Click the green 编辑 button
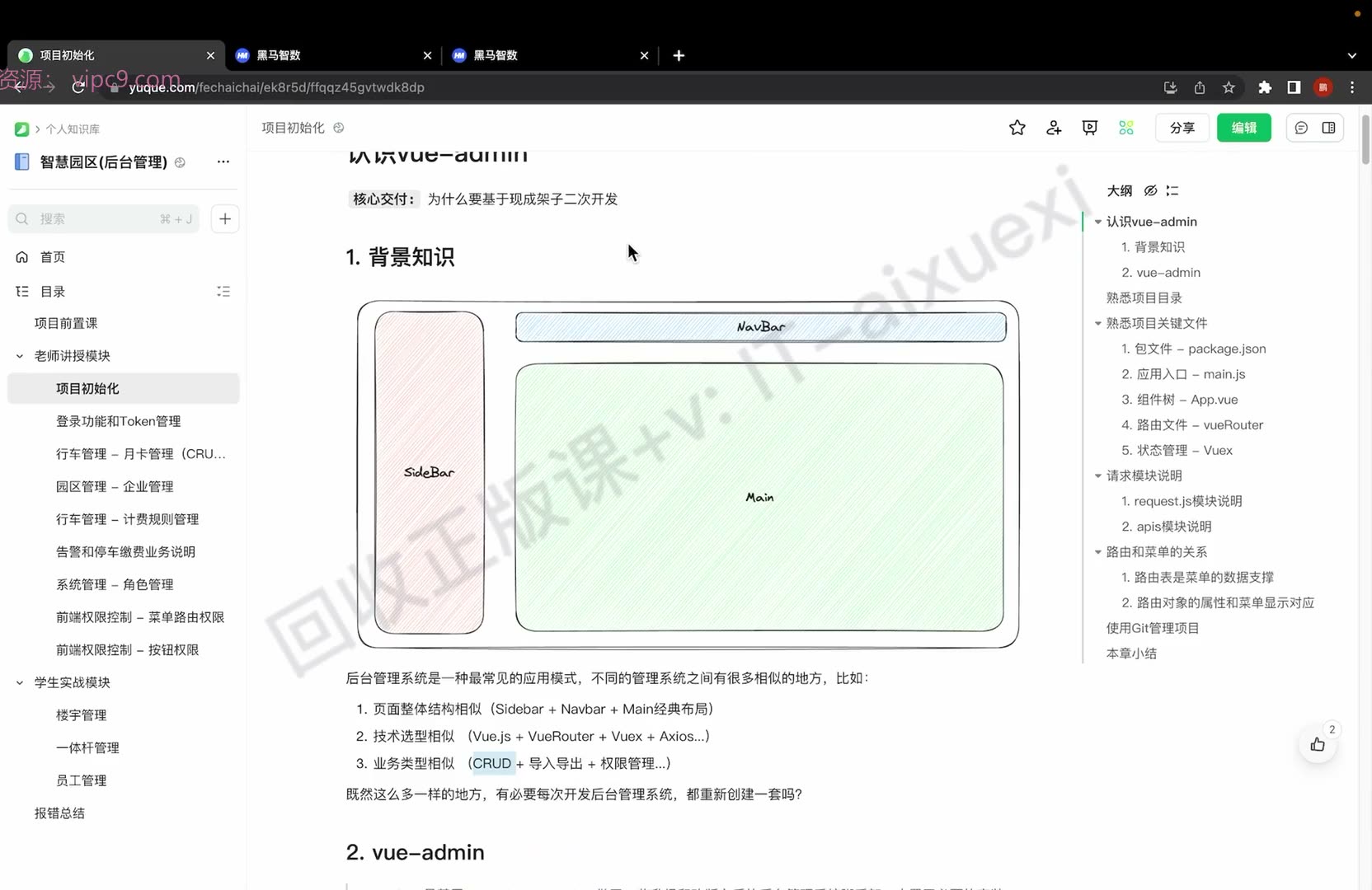The height and width of the screenshot is (890, 1372). pos(1243,128)
